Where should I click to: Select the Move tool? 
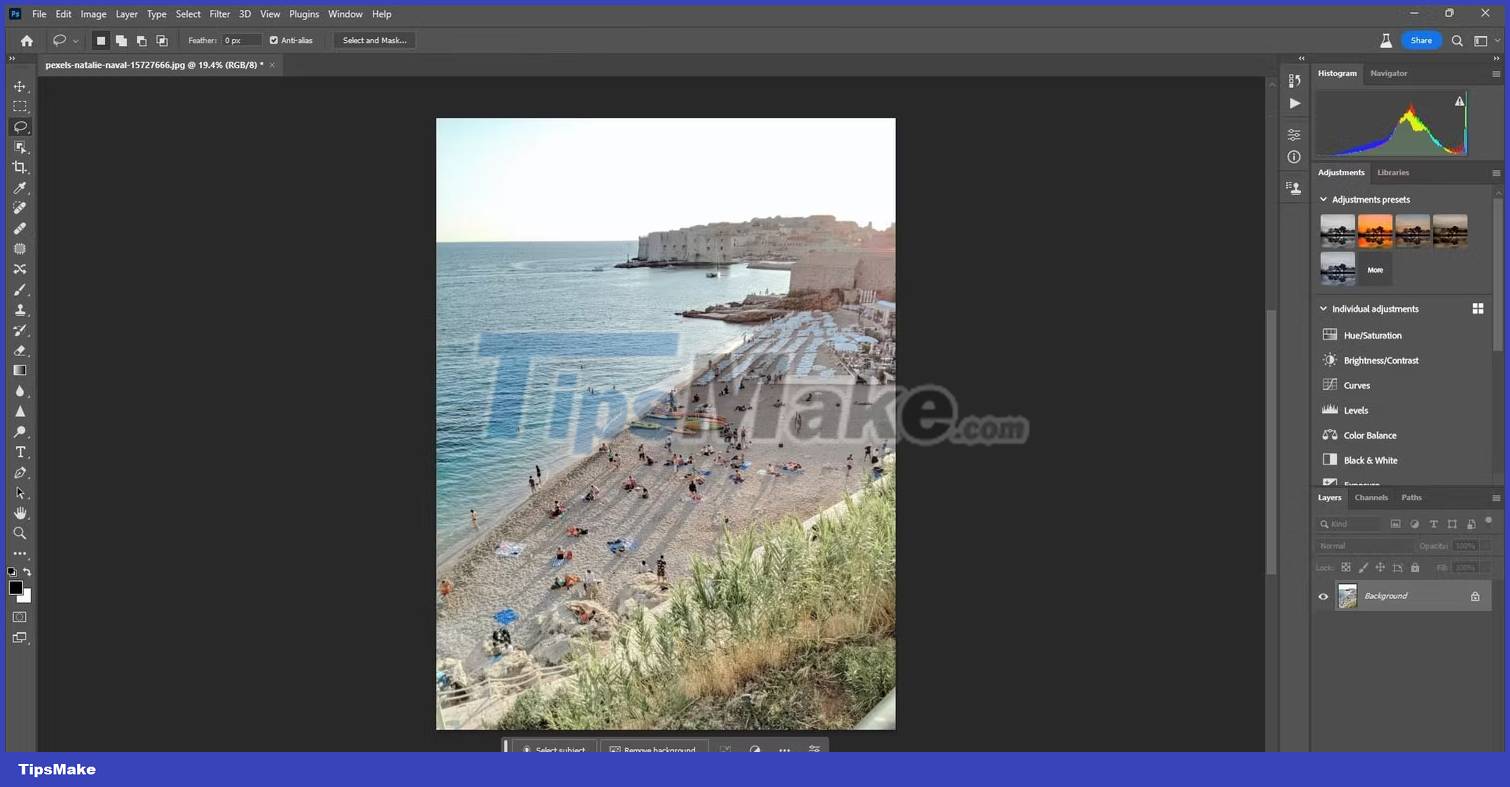click(x=20, y=86)
